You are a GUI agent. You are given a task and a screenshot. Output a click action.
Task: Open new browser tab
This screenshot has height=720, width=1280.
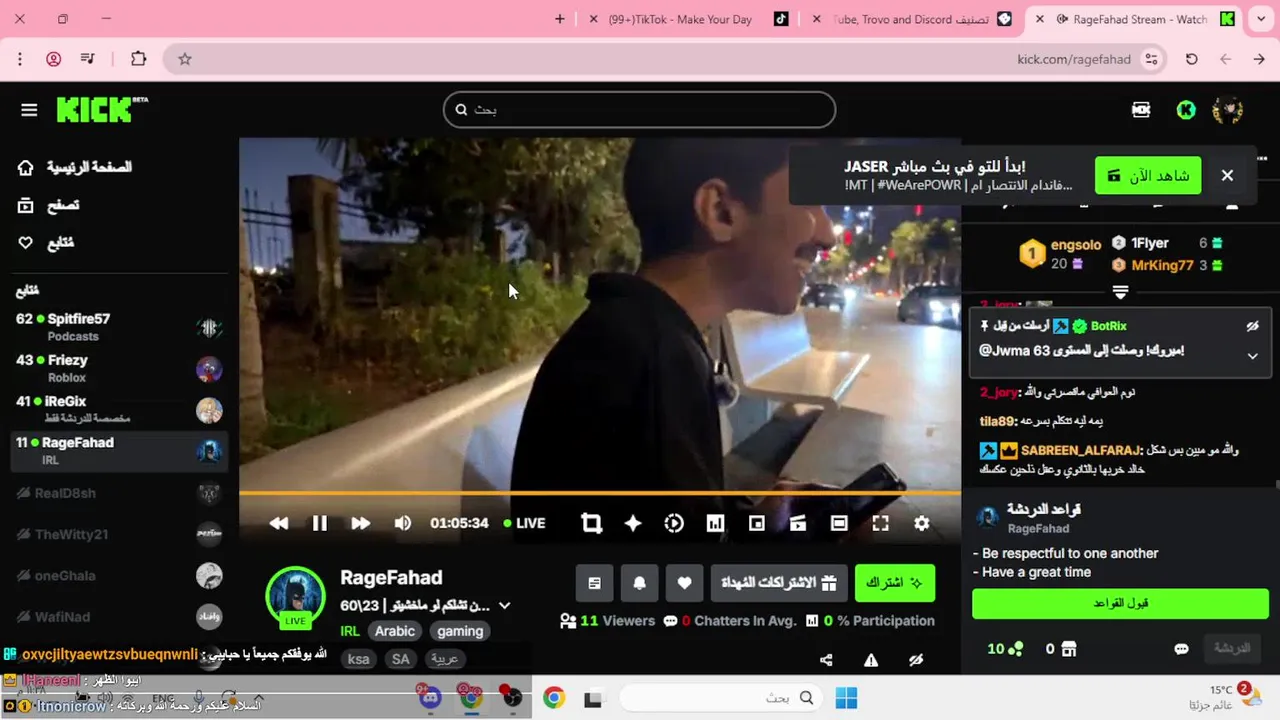click(x=560, y=19)
